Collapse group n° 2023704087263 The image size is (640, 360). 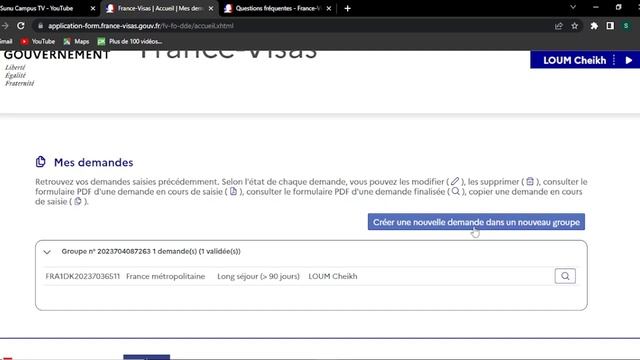pyautogui.click(x=47, y=252)
